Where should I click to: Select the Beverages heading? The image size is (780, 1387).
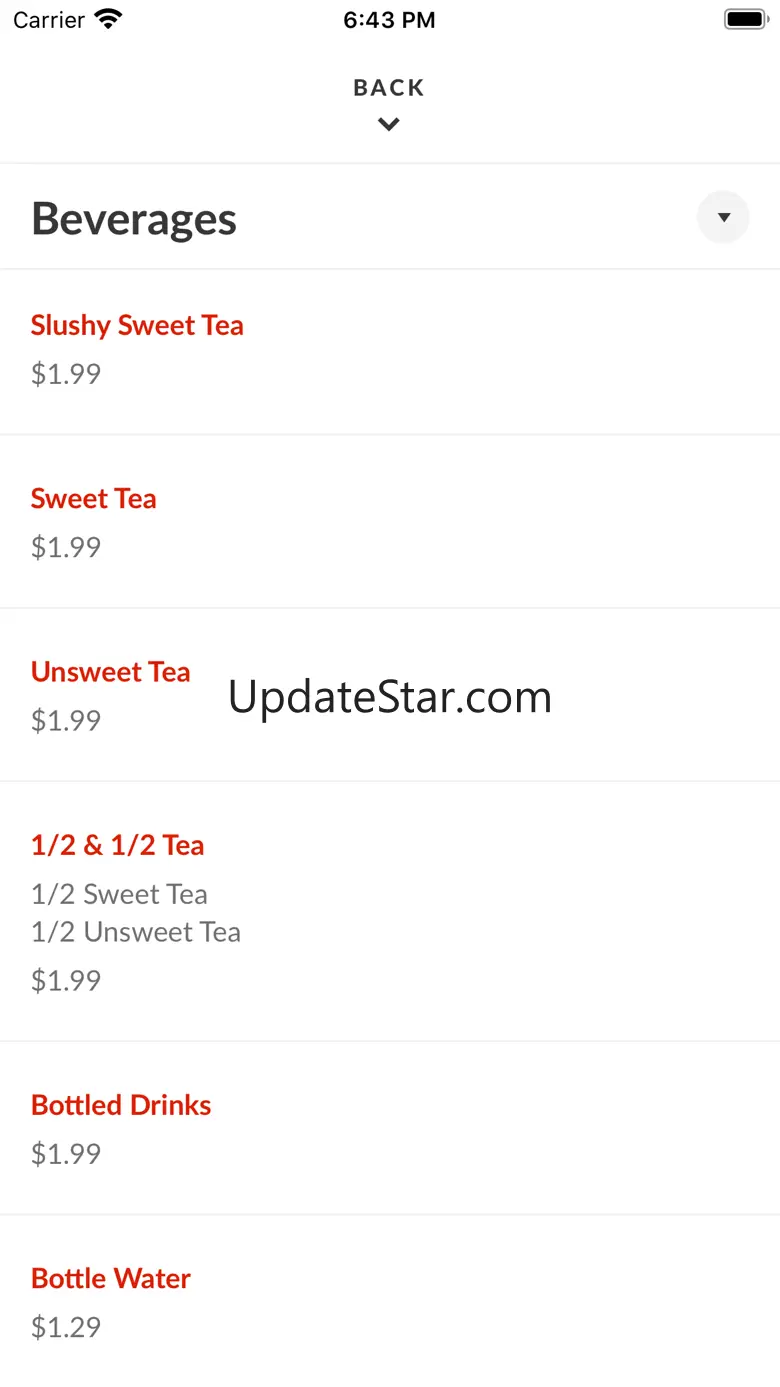click(134, 218)
